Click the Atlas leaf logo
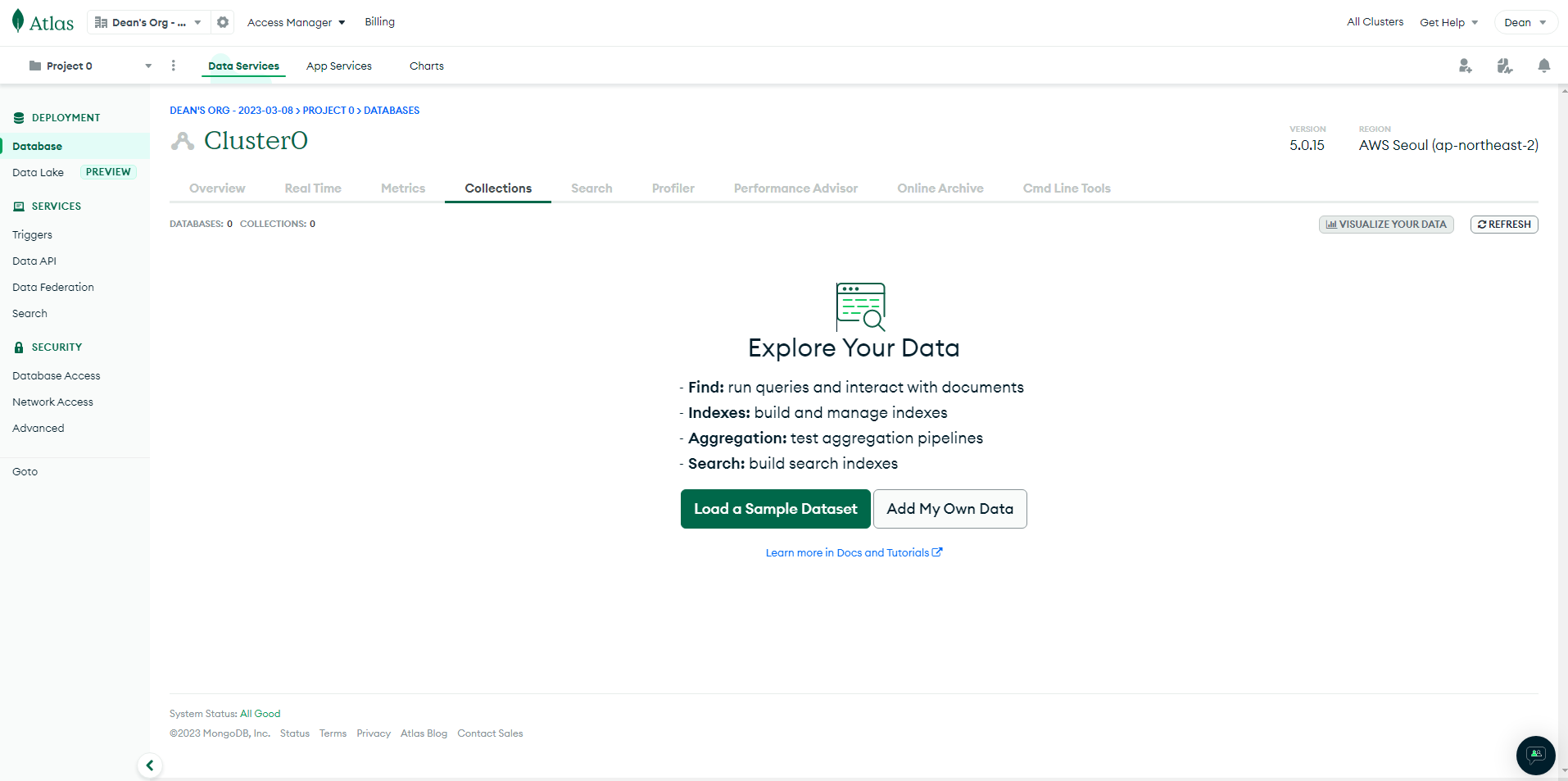 pos(43,22)
